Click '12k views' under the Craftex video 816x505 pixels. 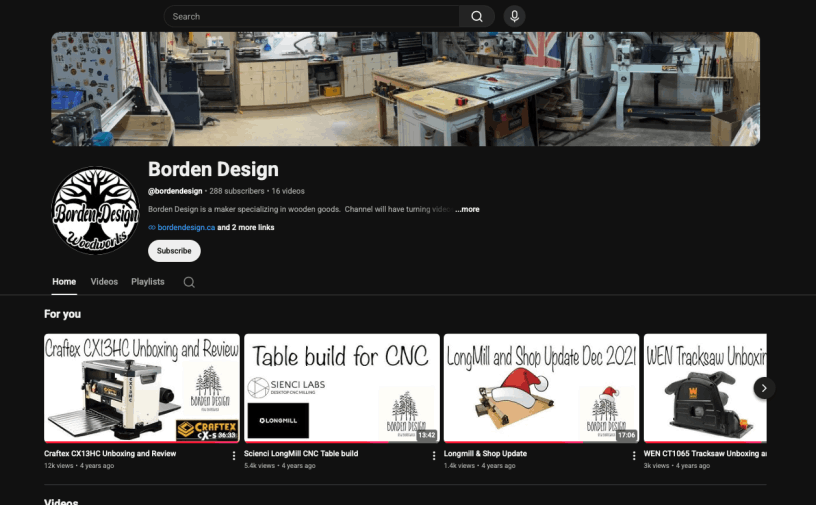59,466
